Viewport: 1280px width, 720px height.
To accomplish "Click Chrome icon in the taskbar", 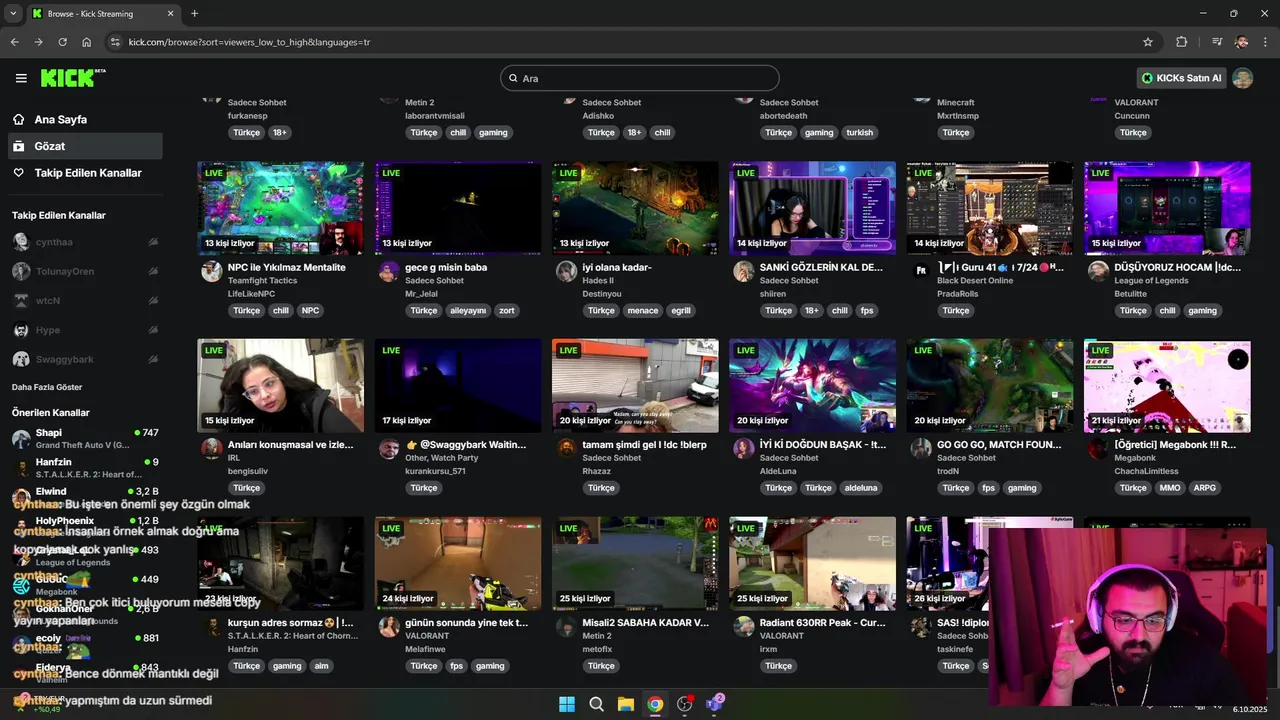I will click(x=655, y=704).
